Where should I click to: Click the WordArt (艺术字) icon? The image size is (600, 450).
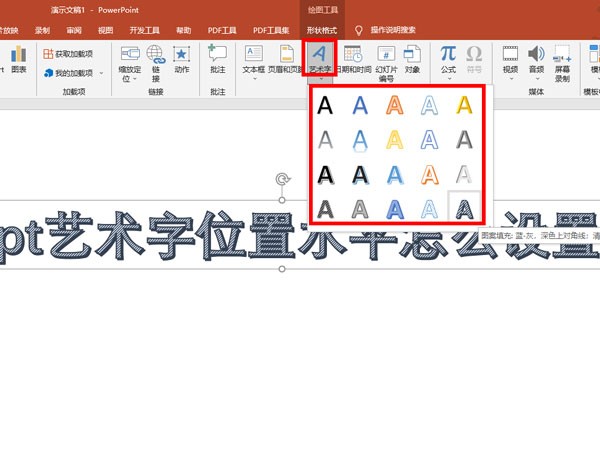coord(319,54)
